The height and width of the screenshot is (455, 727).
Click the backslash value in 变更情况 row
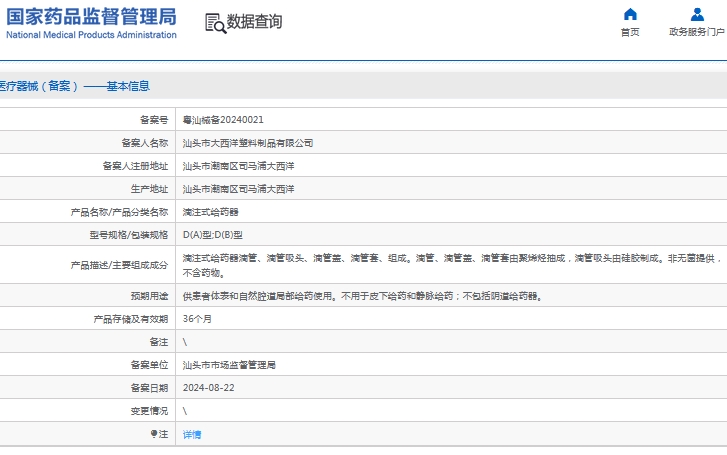point(185,411)
